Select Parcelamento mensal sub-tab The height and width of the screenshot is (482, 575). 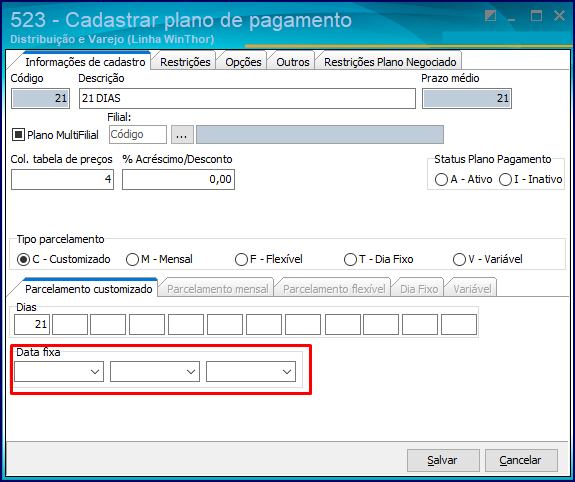coord(218,289)
